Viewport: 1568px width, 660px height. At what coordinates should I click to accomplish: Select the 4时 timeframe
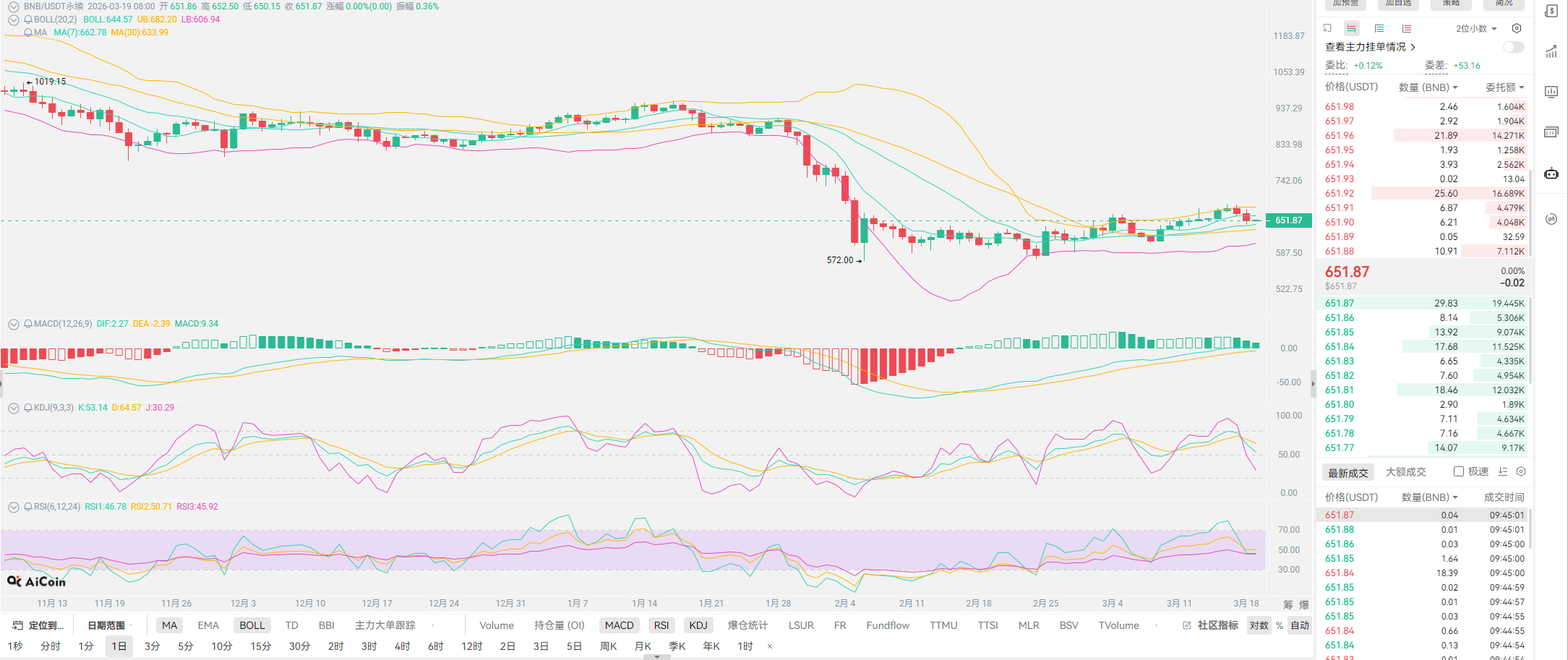point(402,646)
